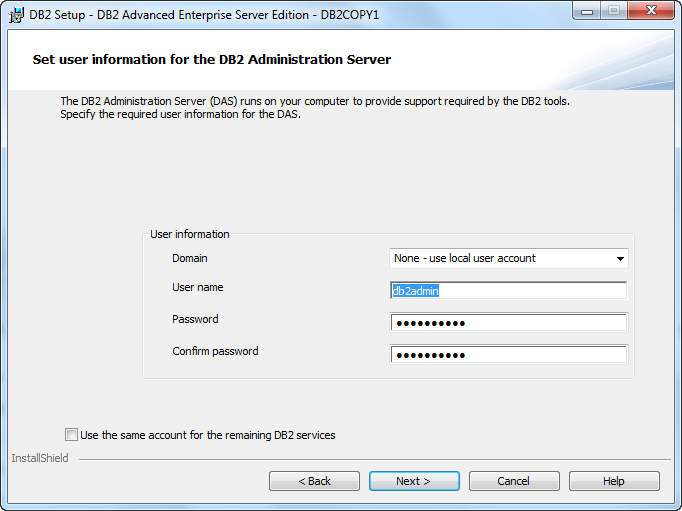
Task: Cancel the DB2 installation
Action: tap(514, 481)
